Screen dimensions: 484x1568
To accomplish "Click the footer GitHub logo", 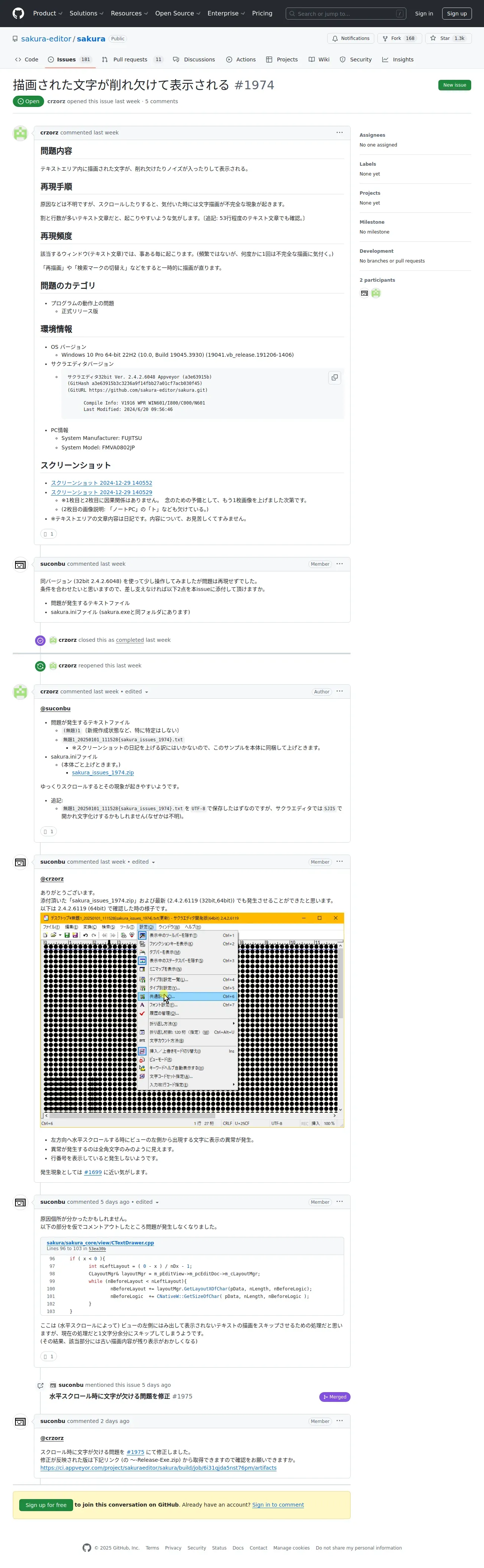I will coord(87,1548).
